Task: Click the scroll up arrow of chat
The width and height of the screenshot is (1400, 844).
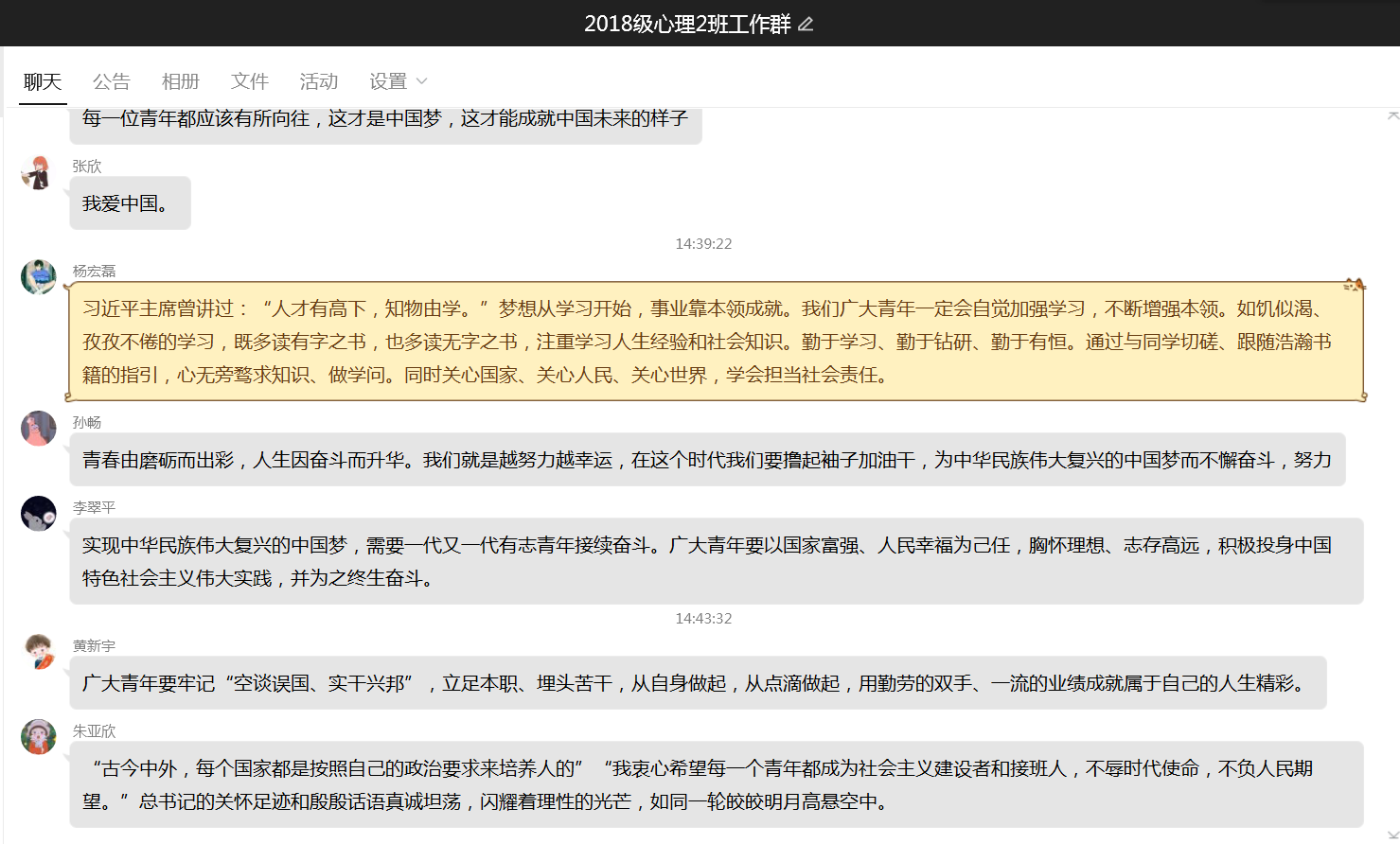Action: pos(1392,115)
